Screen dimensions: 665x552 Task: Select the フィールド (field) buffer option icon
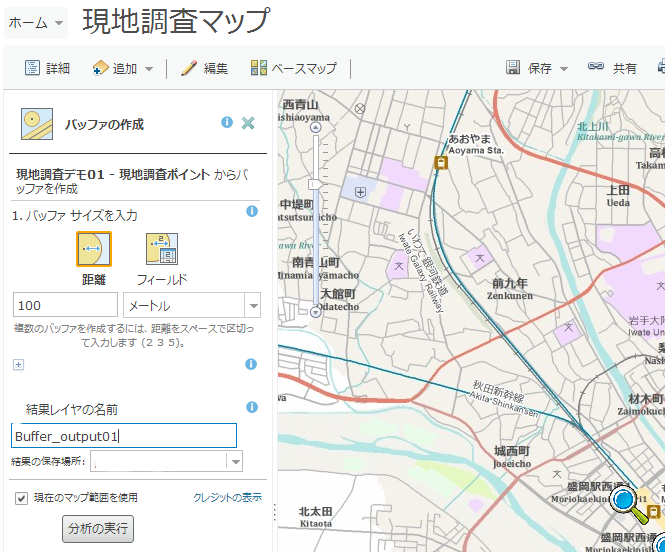pos(161,248)
